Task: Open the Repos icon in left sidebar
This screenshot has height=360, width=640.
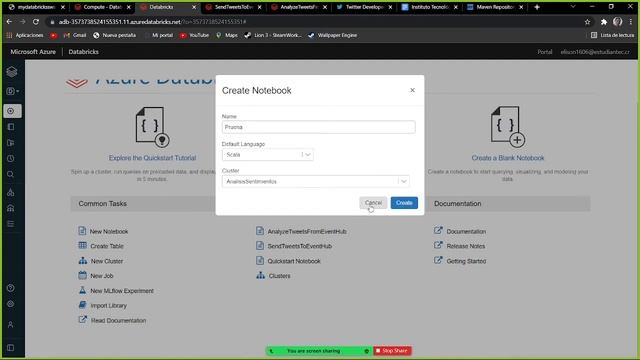Action: click(11, 143)
